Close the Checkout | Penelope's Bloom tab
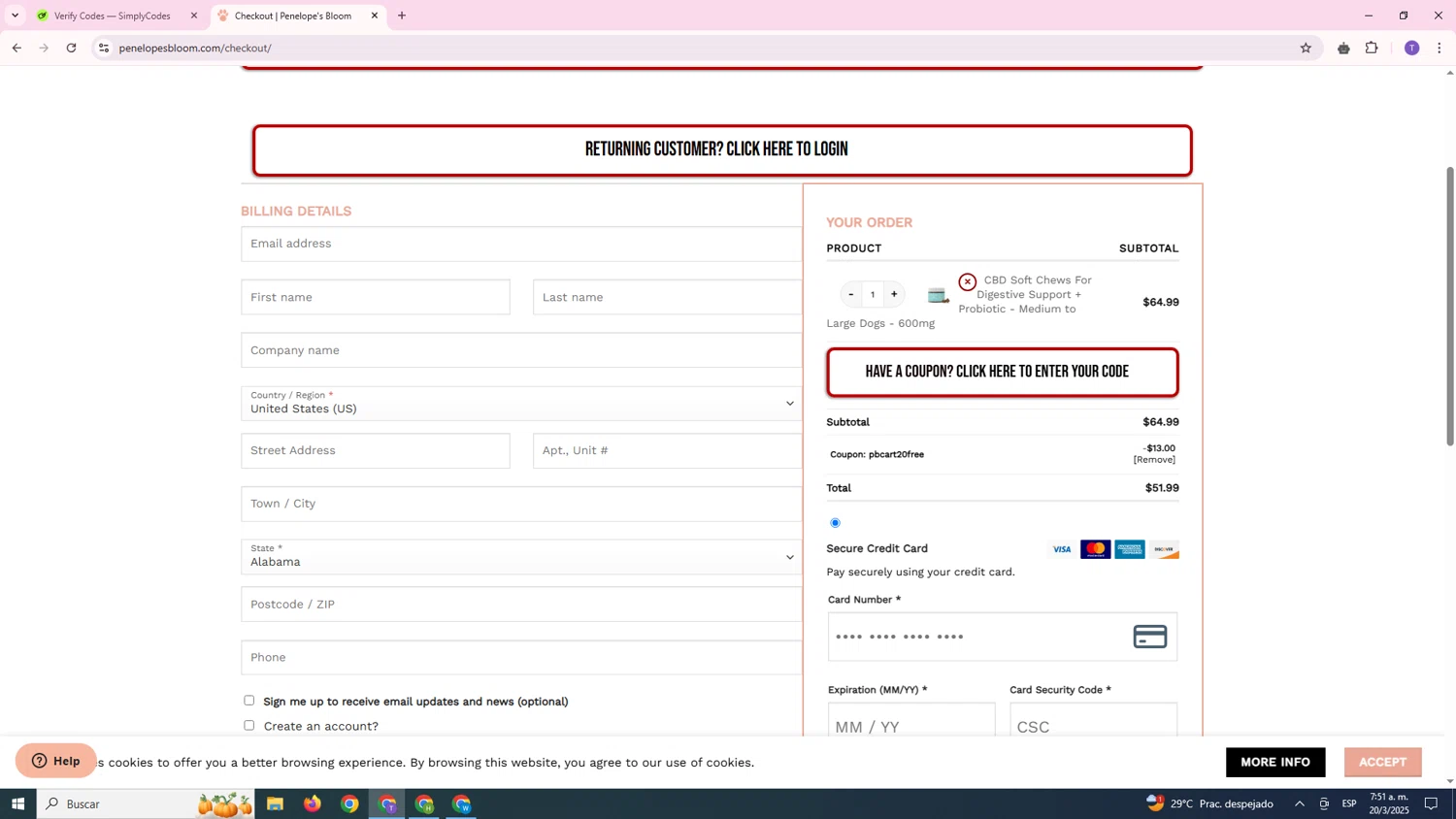 [375, 16]
